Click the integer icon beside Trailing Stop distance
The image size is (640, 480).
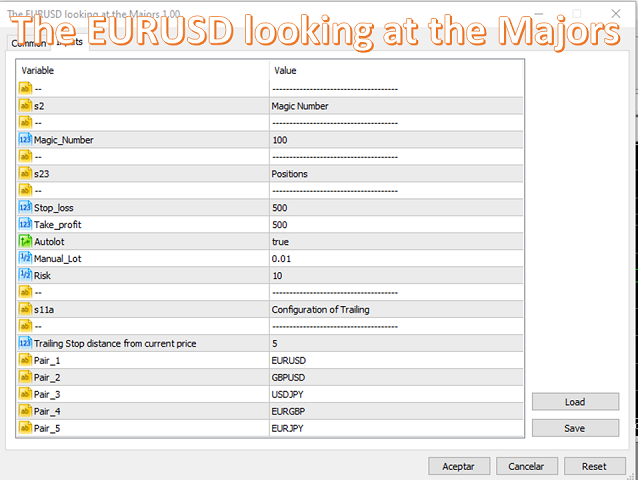coord(25,343)
